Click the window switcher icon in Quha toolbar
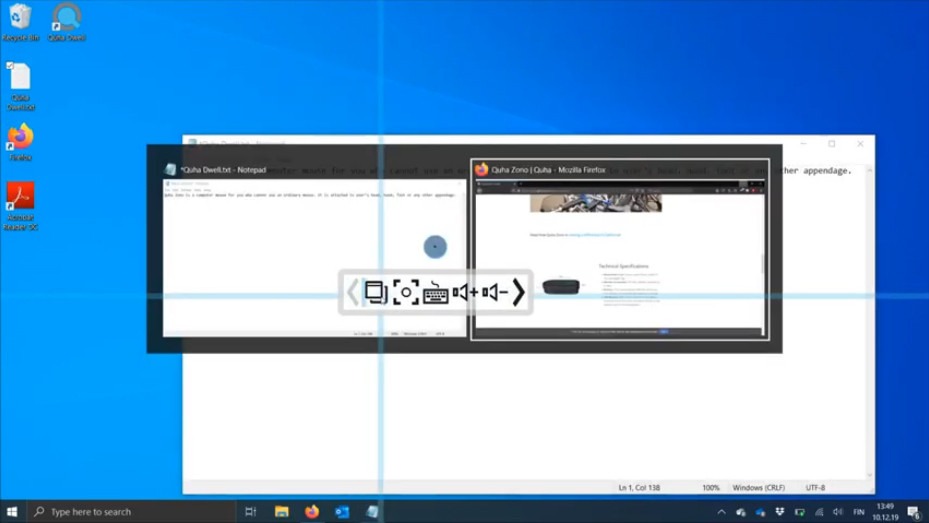 coord(375,292)
